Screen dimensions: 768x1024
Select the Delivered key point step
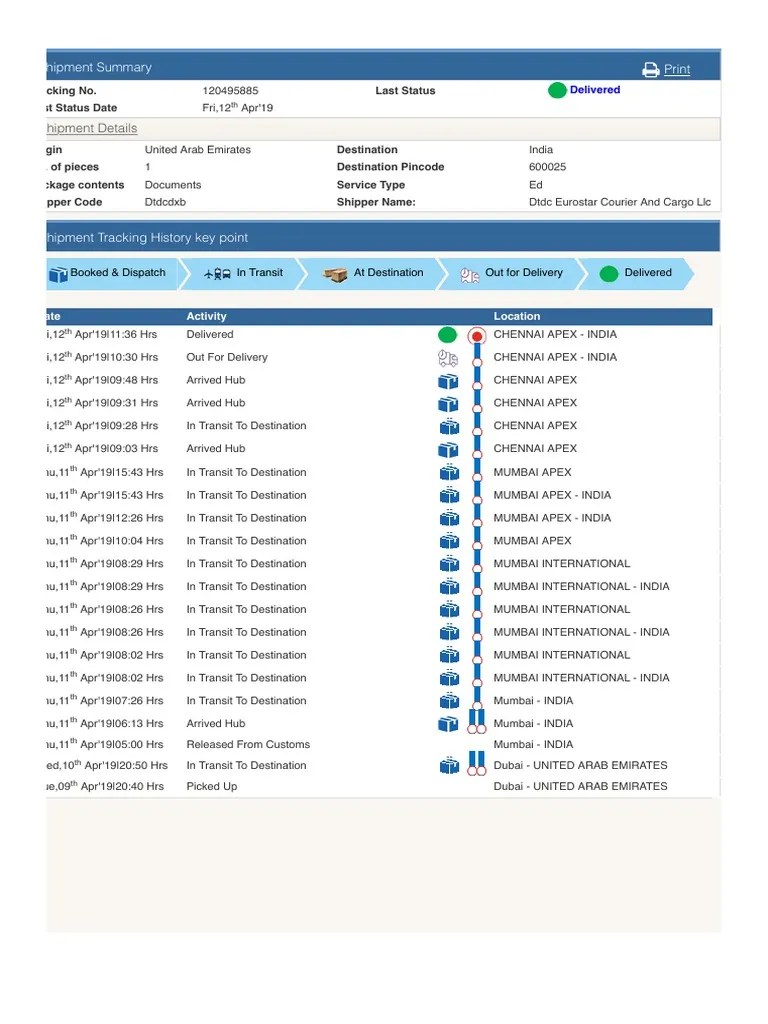(x=636, y=273)
